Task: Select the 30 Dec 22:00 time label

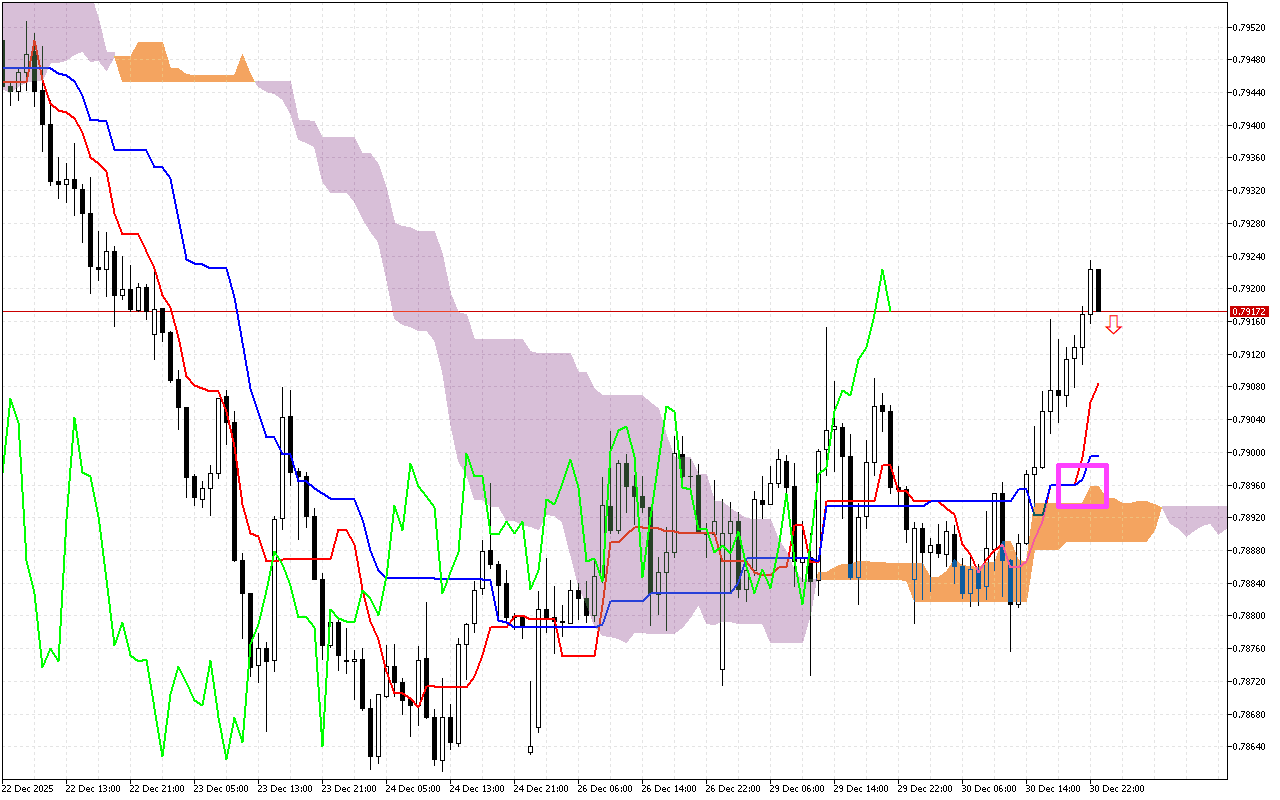Action: (1117, 788)
